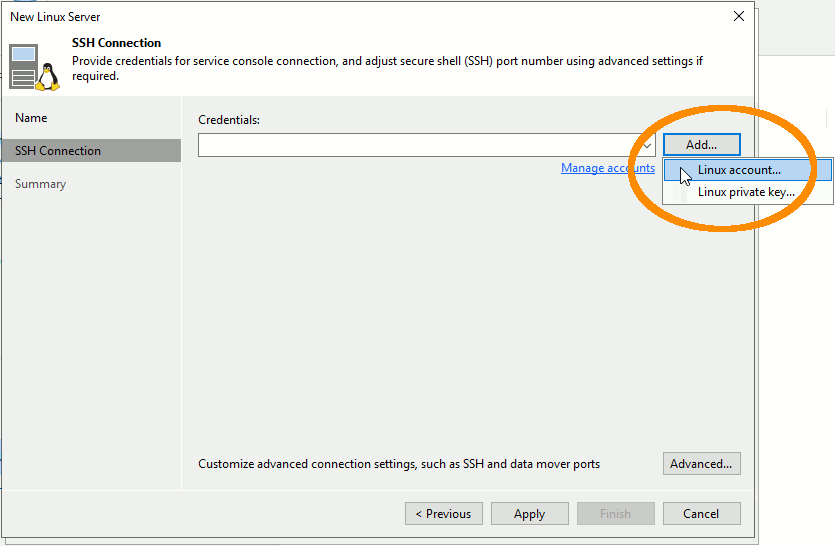
Task: Click the New Linux Server title bar
Action: point(300,17)
